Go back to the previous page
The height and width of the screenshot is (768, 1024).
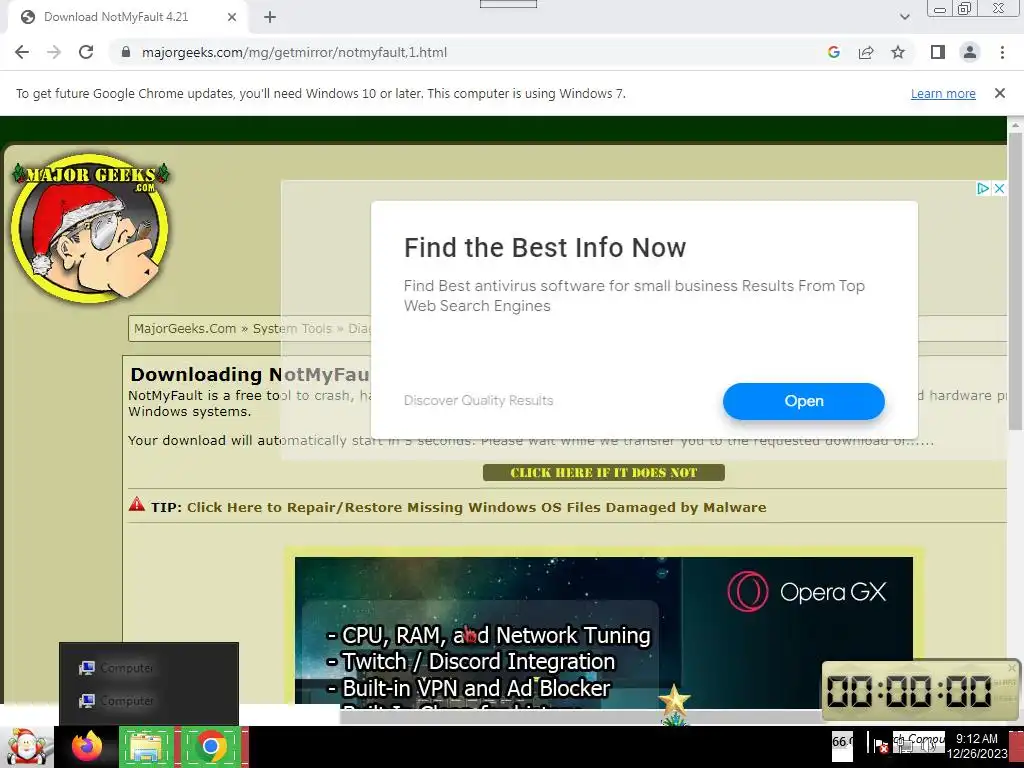(x=22, y=52)
